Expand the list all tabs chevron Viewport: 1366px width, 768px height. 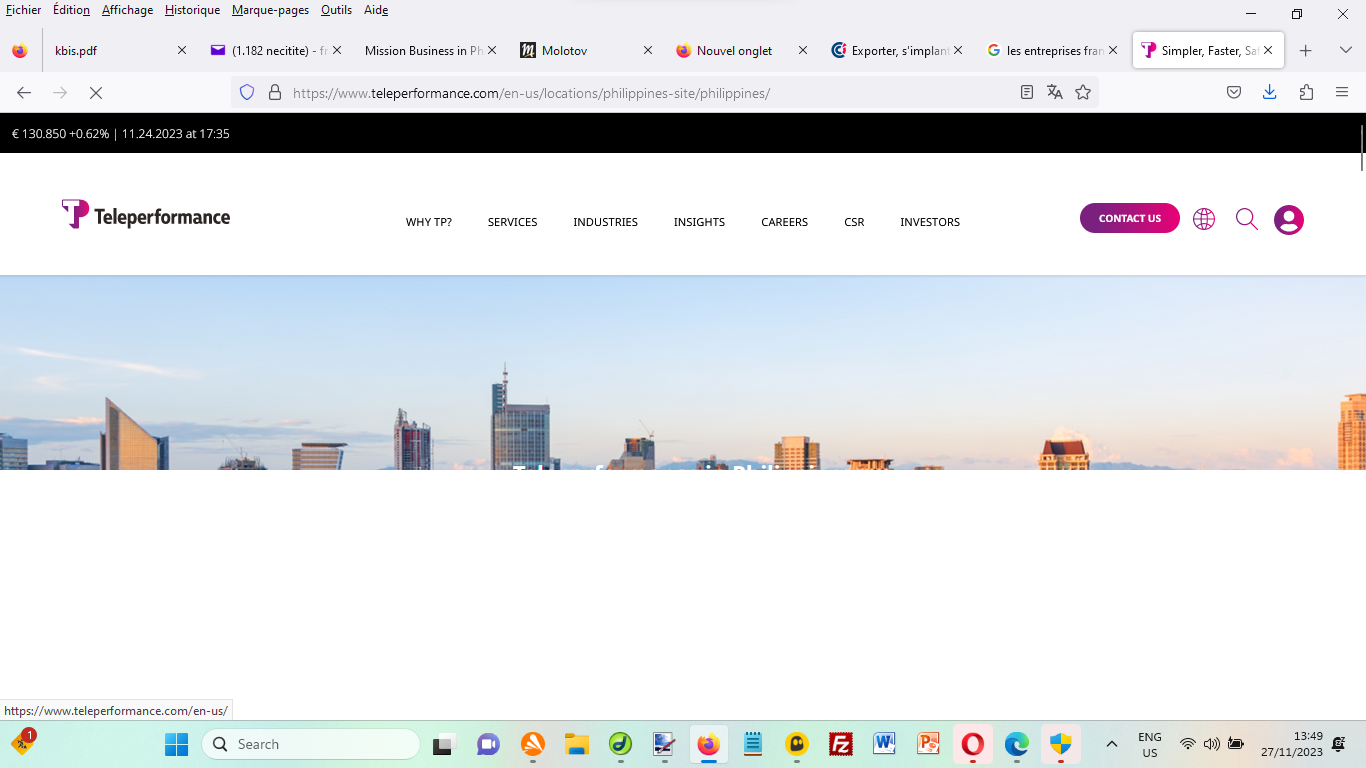pyautogui.click(x=1345, y=50)
